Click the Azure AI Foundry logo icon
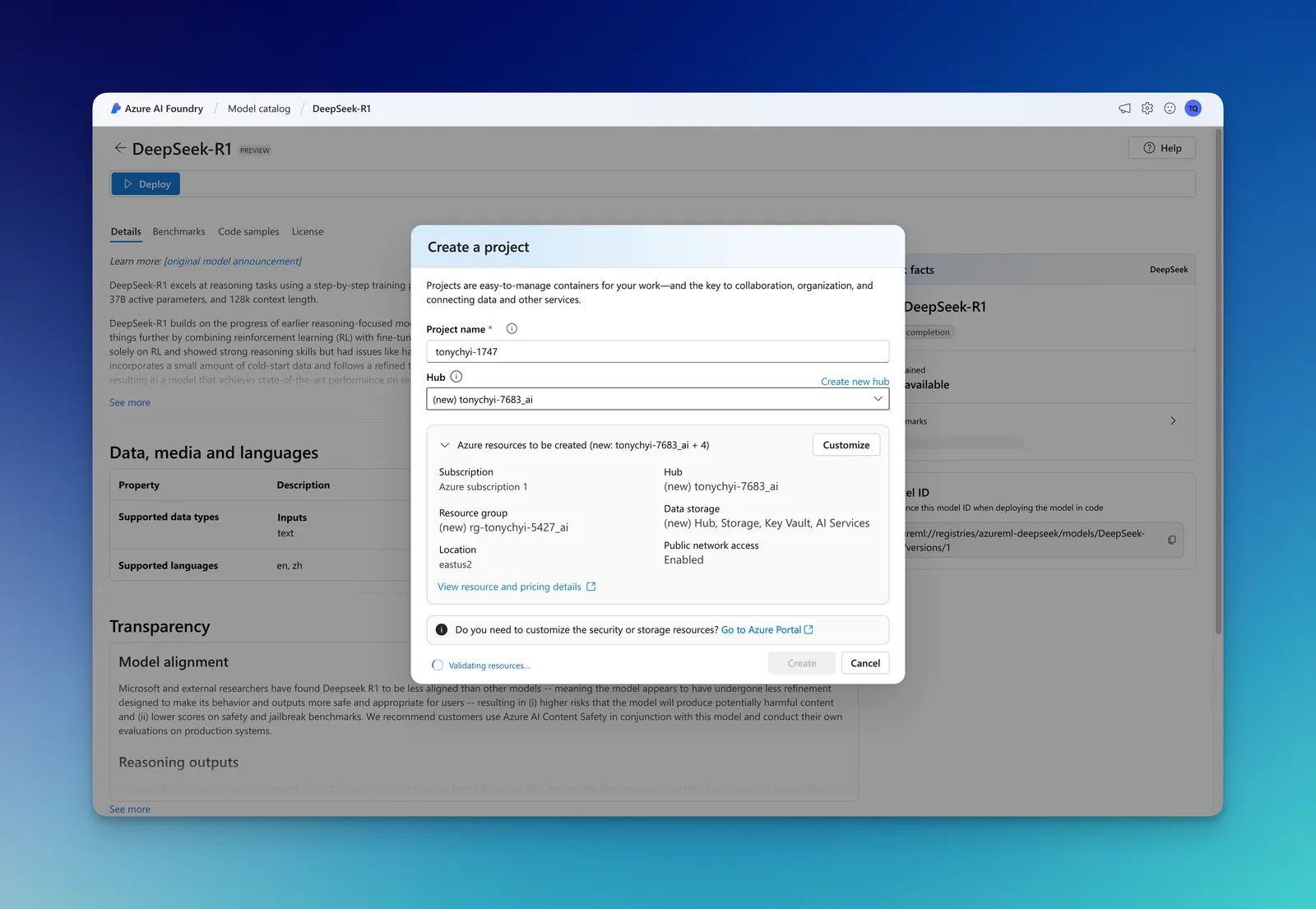 pos(116,109)
